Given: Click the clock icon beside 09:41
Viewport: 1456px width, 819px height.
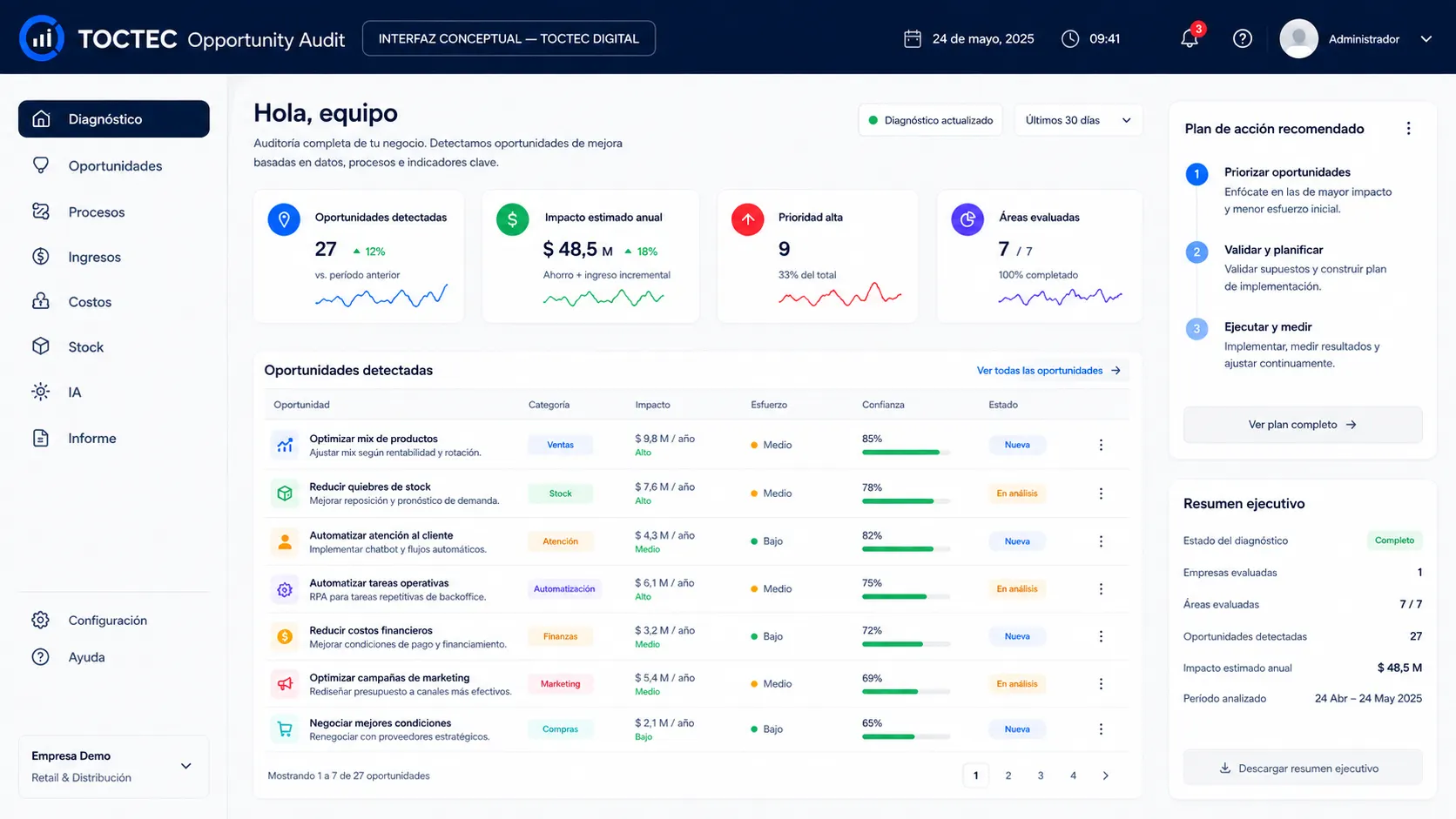Looking at the screenshot, I should pyautogui.click(x=1070, y=38).
